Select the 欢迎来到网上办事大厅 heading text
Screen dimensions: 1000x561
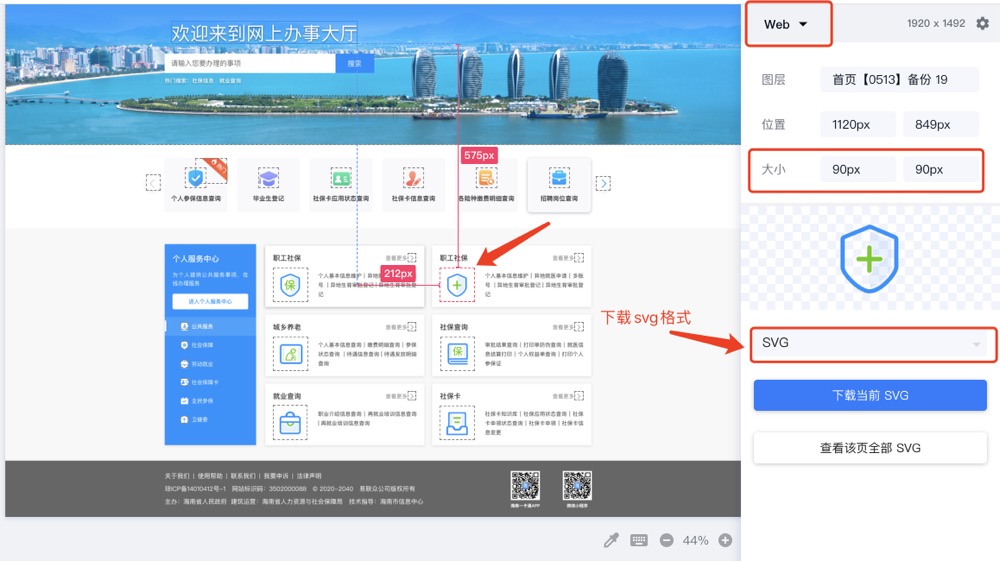[x=264, y=33]
